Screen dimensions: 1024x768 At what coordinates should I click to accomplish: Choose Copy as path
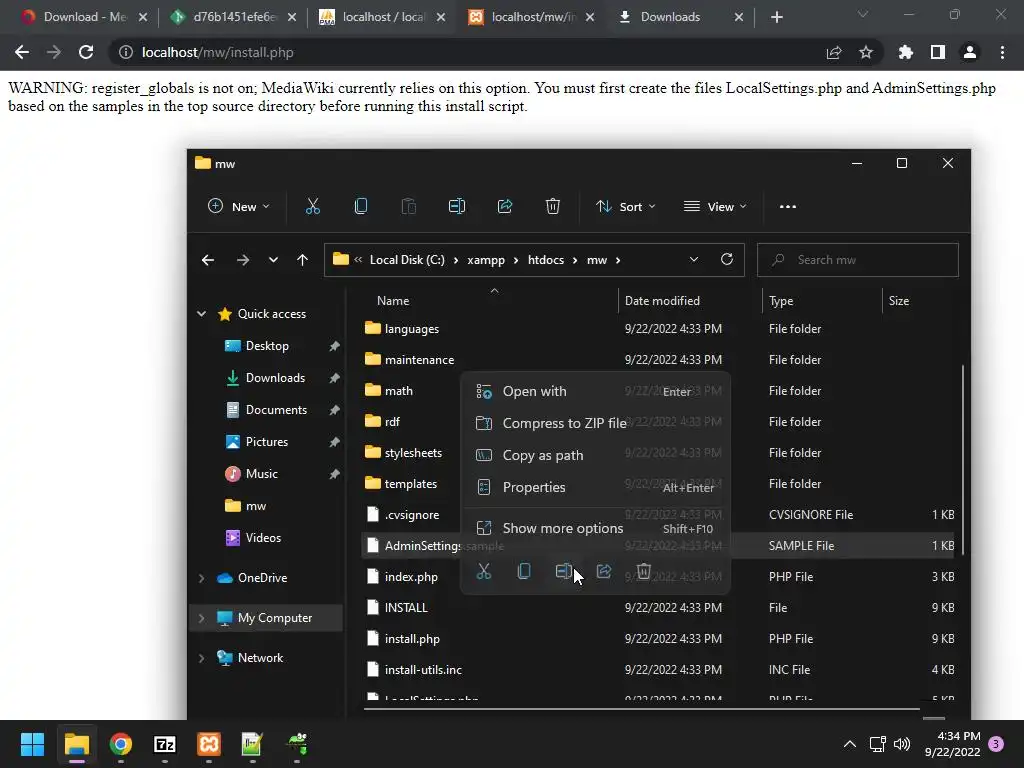click(595, 455)
